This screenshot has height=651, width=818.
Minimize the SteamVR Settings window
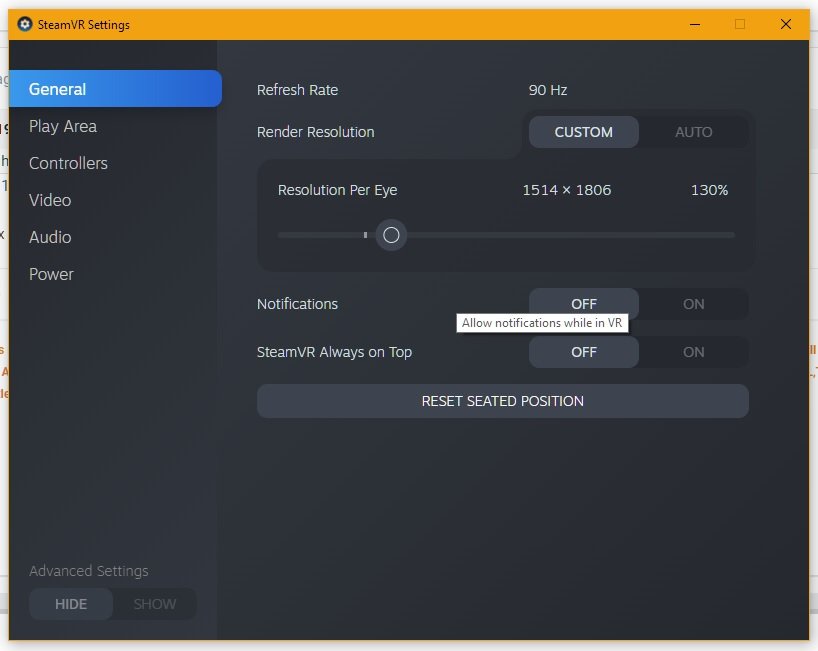[694, 24]
